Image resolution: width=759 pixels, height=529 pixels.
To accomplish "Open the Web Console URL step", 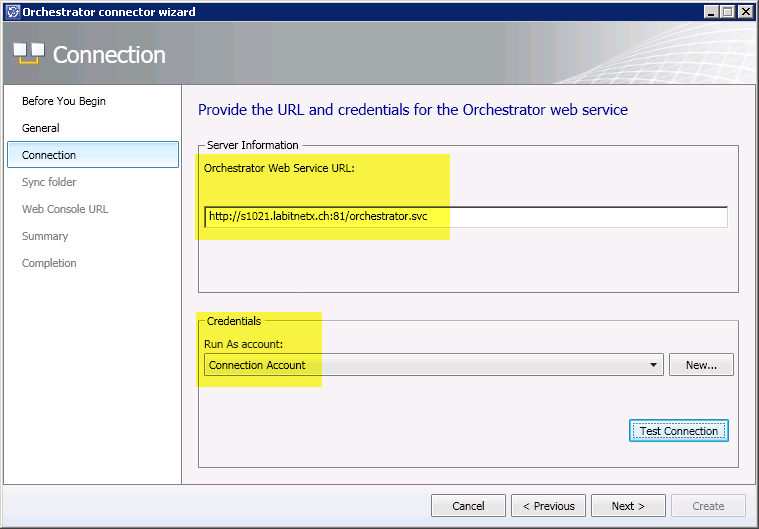I will (x=65, y=209).
